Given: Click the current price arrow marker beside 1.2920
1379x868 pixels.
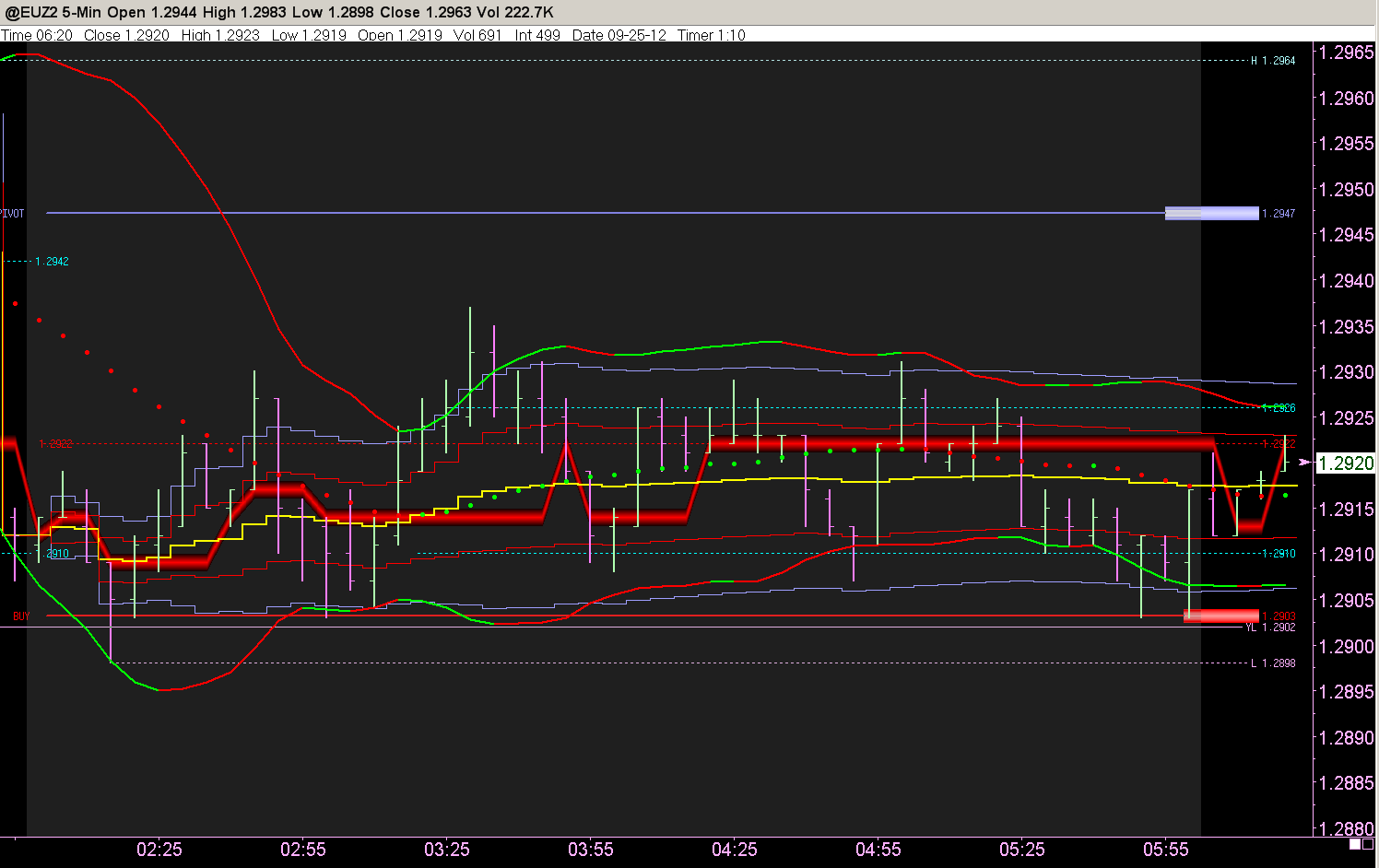Looking at the screenshot, I should pos(1303,462).
